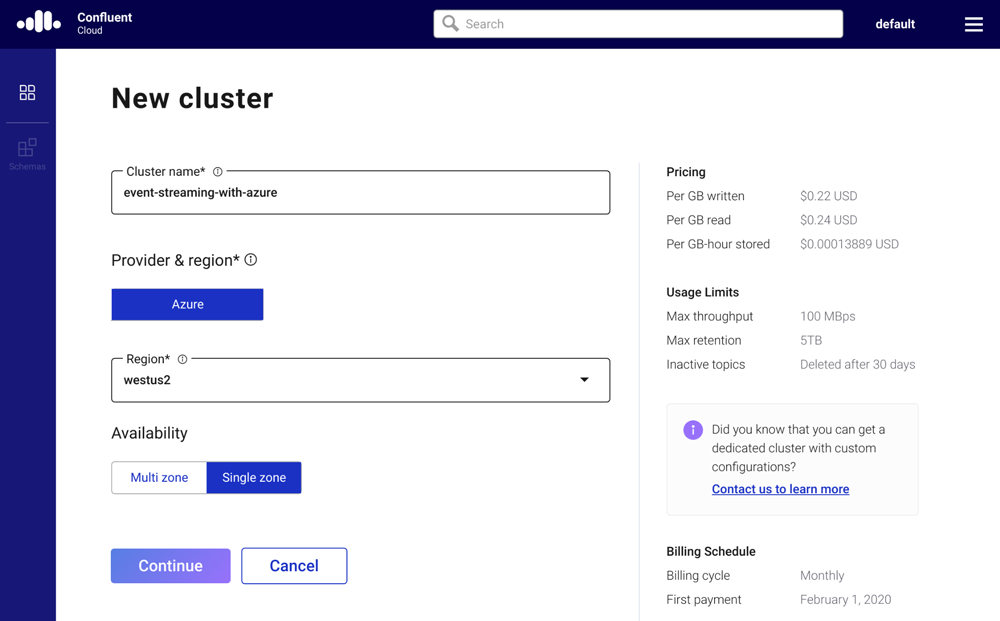
Task: Click the 5TB retention value
Action: [811, 340]
